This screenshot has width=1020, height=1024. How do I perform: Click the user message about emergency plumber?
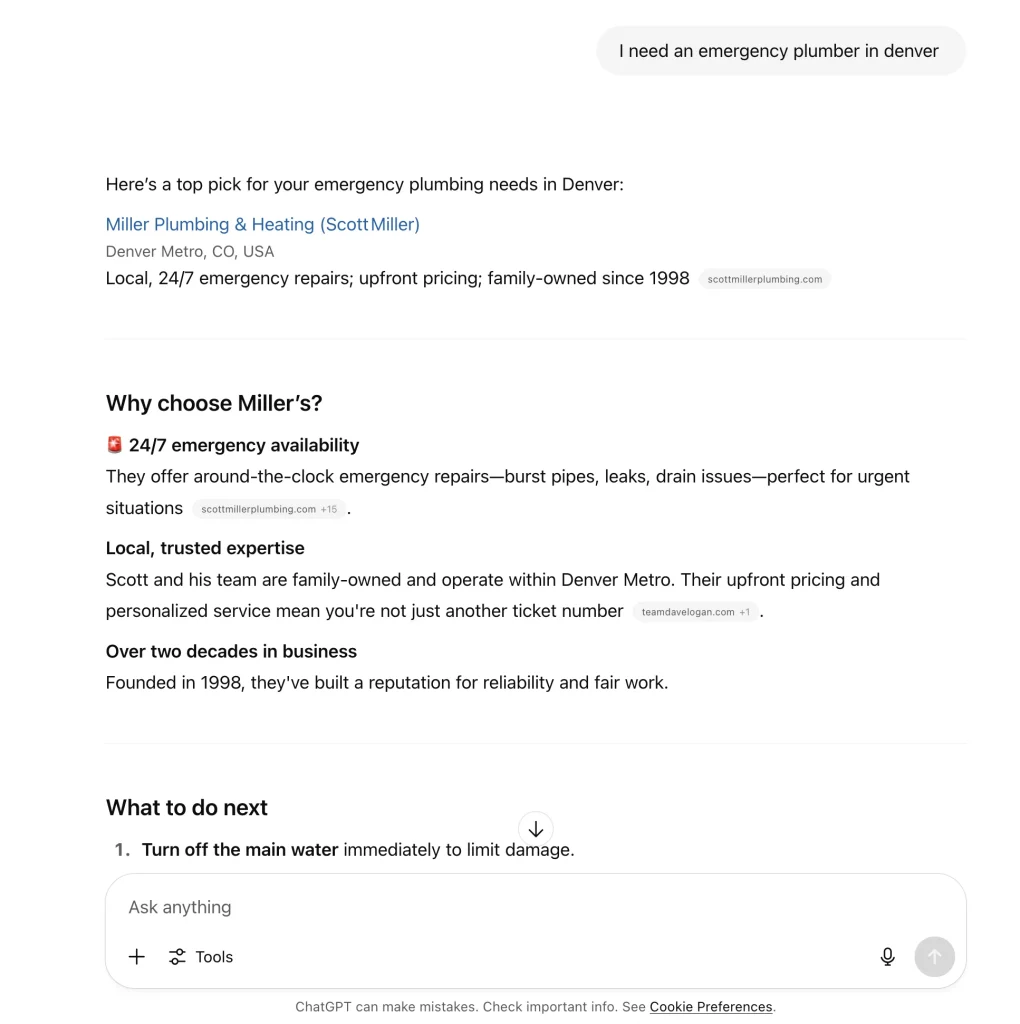tap(779, 51)
